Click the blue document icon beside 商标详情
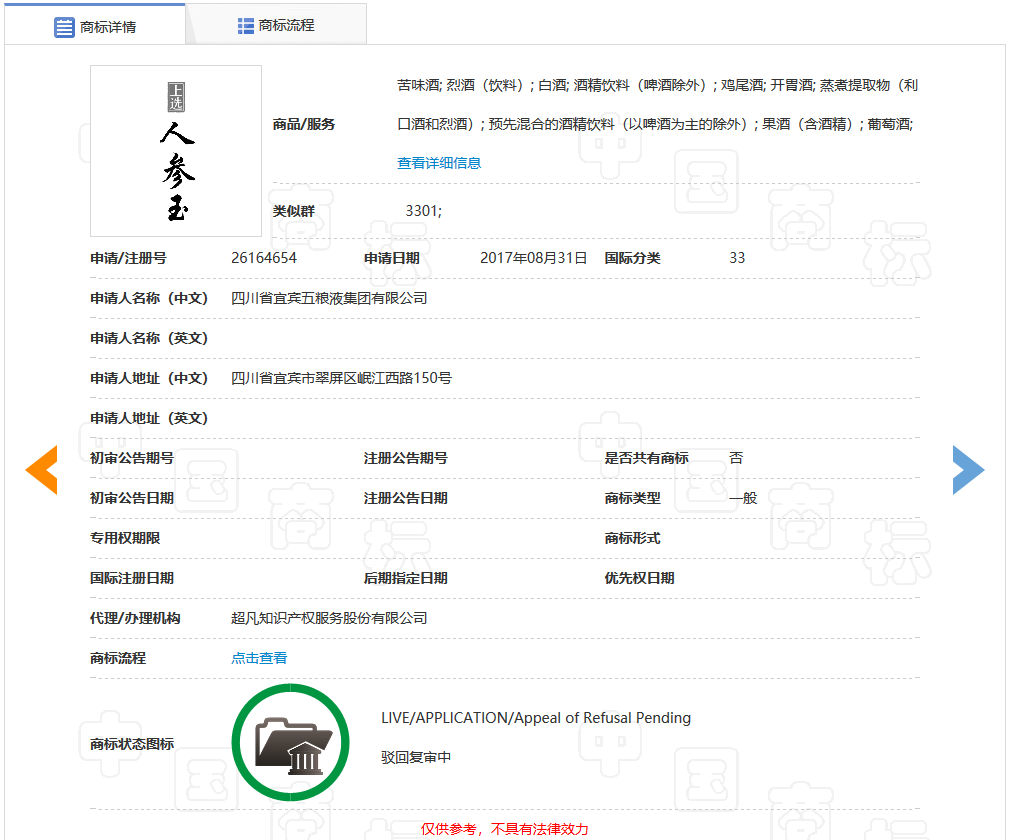 64,27
